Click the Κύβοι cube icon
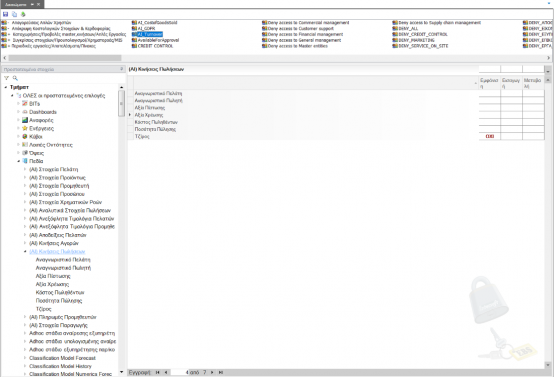 pyautogui.click(x=25, y=136)
